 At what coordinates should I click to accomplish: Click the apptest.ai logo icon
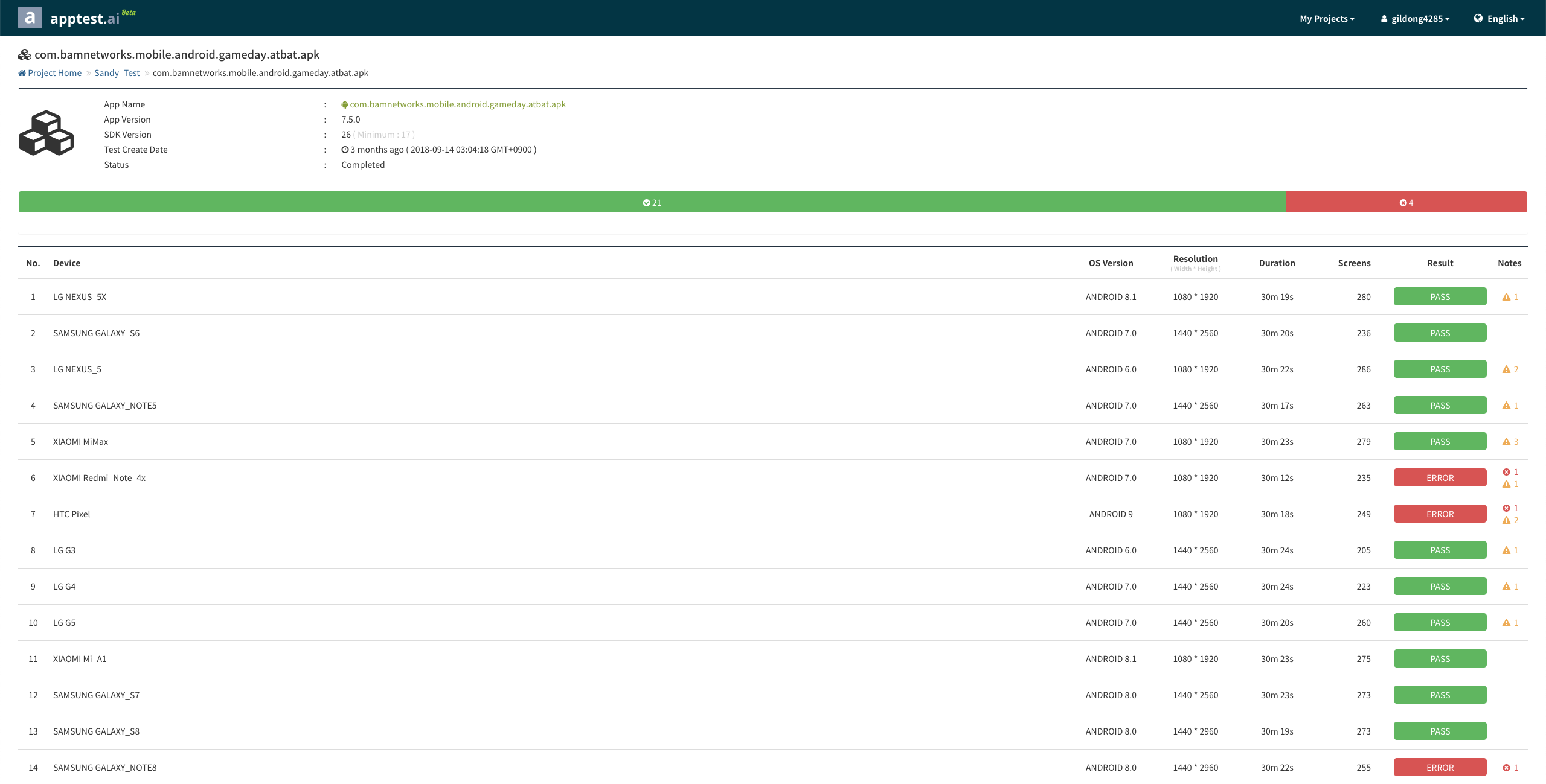point(30,18)
